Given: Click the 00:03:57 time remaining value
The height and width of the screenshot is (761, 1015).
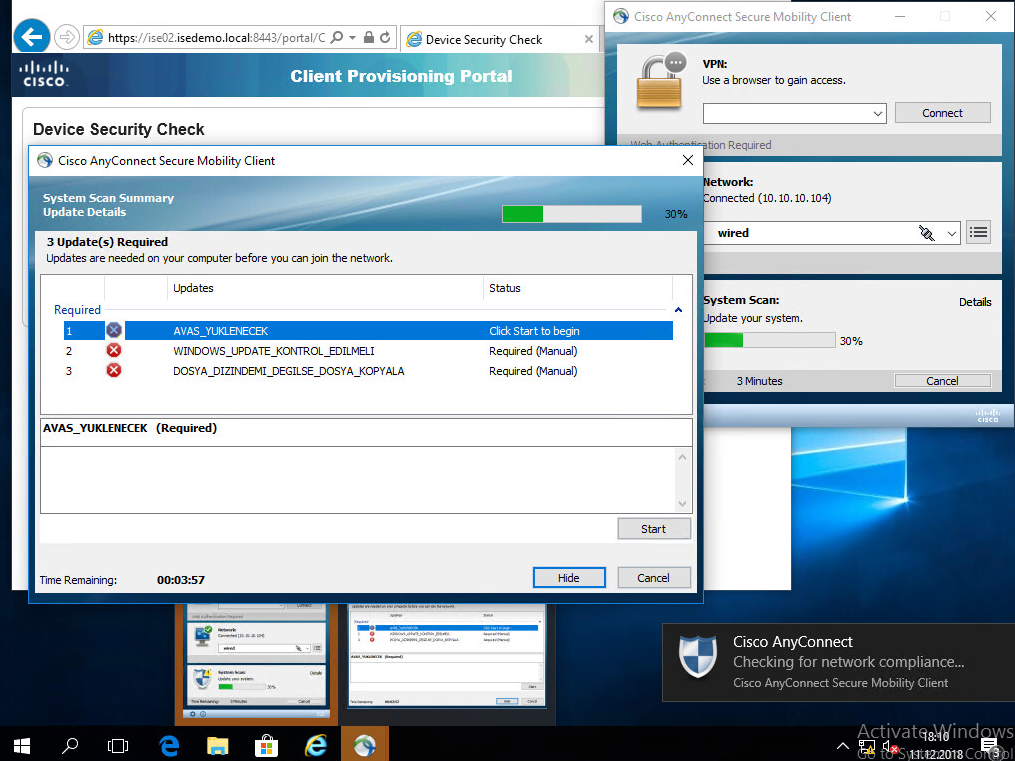Looking at the screenshot, I should [x=181, y=580].
